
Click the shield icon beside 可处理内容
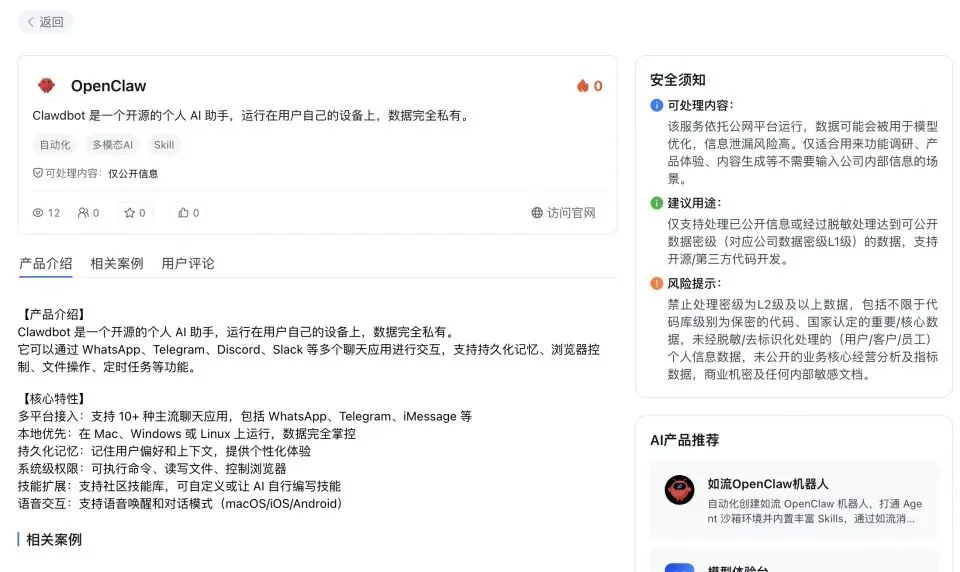tap(38, 173)
